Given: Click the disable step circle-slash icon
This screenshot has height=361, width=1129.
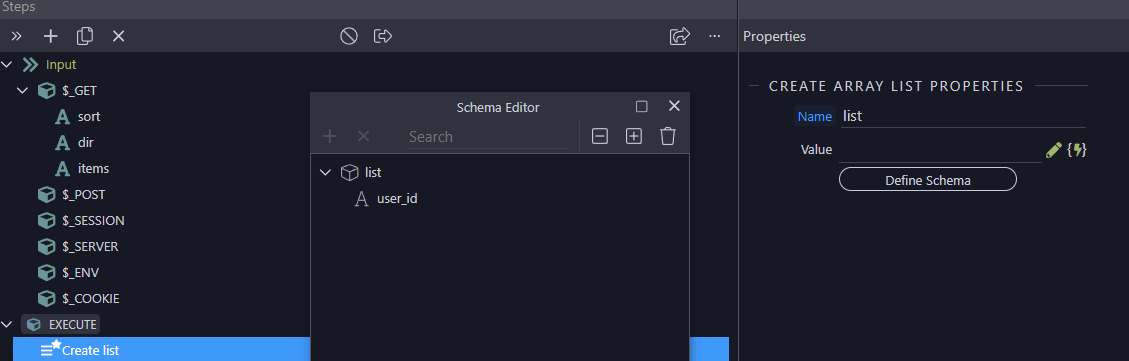Looking at the screenshot, I should point(348,36).
